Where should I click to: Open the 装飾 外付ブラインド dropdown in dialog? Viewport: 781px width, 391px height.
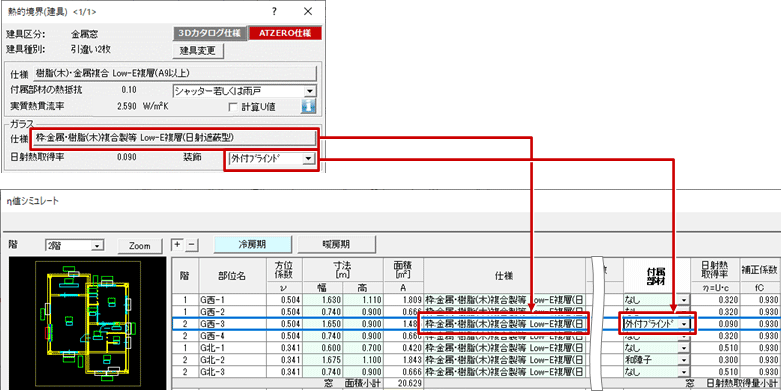(309, 159)
